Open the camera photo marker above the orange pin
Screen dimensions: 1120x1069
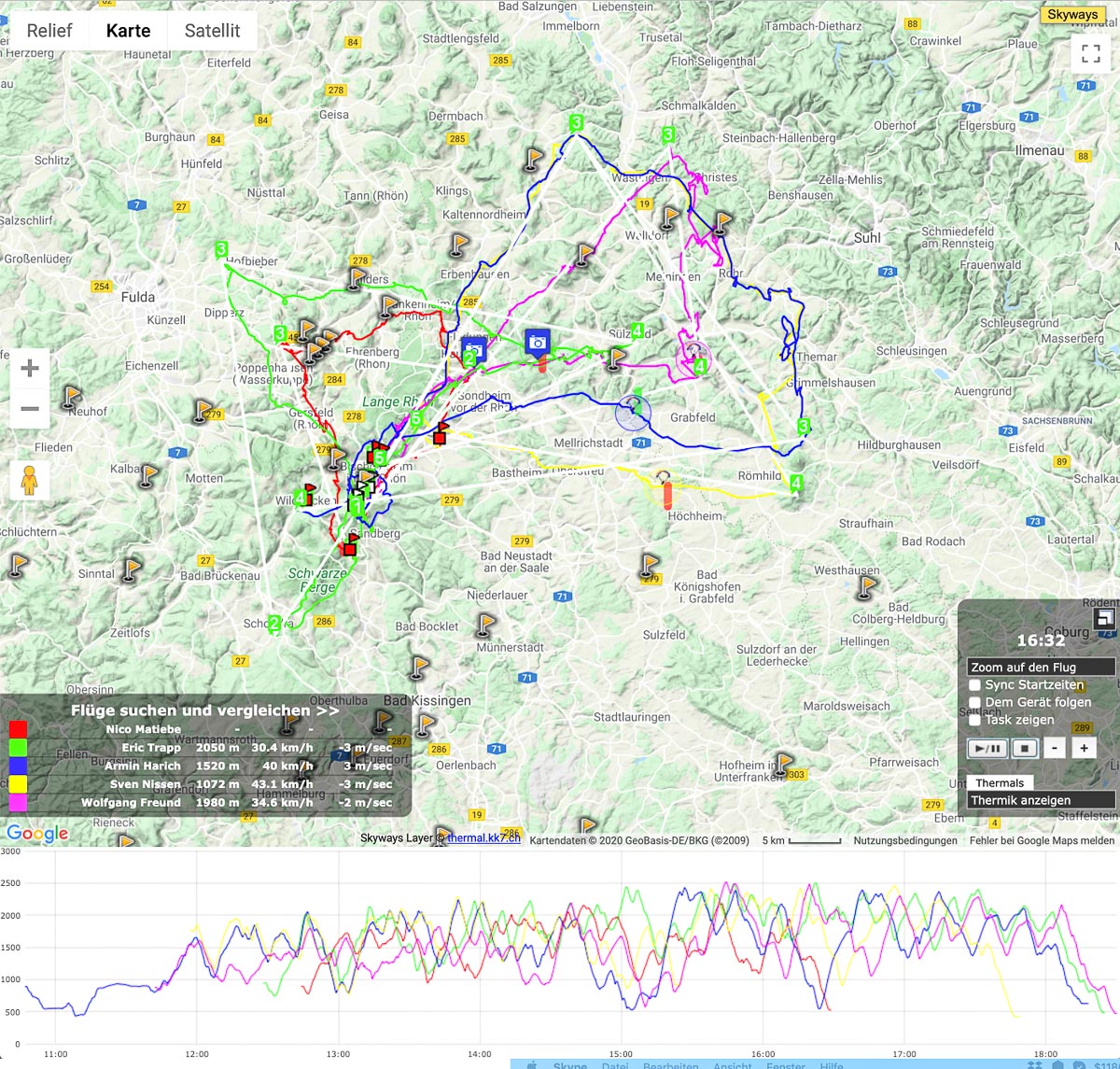pos(537,343)
